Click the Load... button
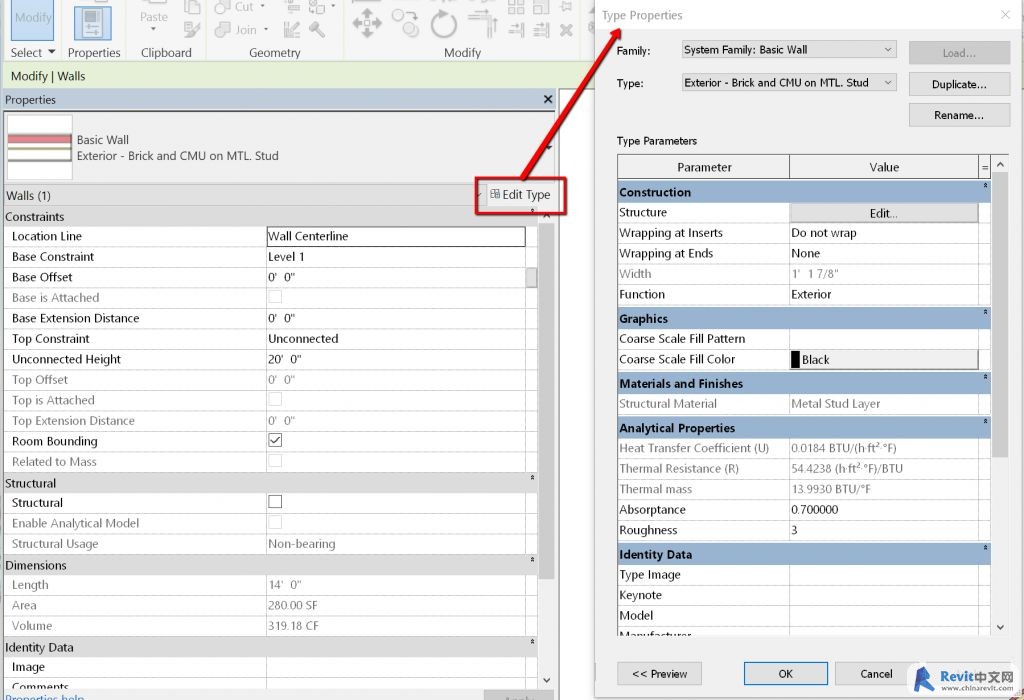The width and height of the screenshot is (1024, 700). pos(959,53)
